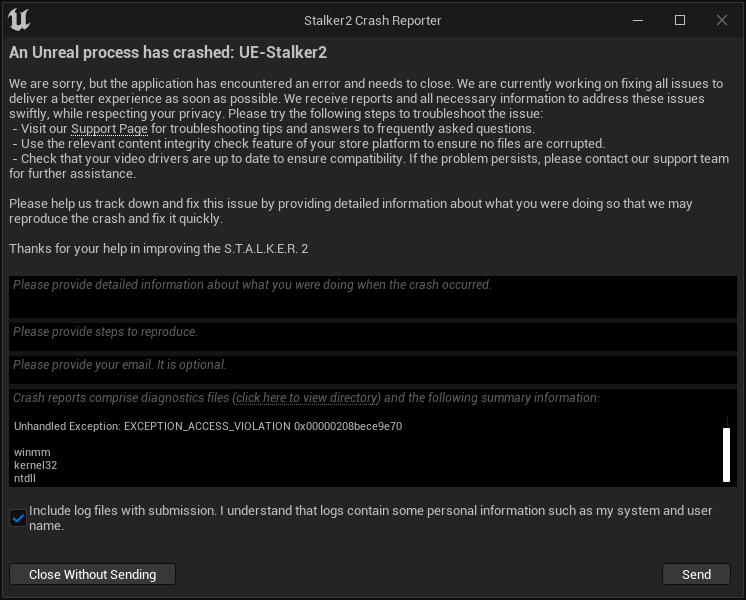Click the 'kernel32' module line
This screenshot has height=600, width=746.
click(35, 465)
